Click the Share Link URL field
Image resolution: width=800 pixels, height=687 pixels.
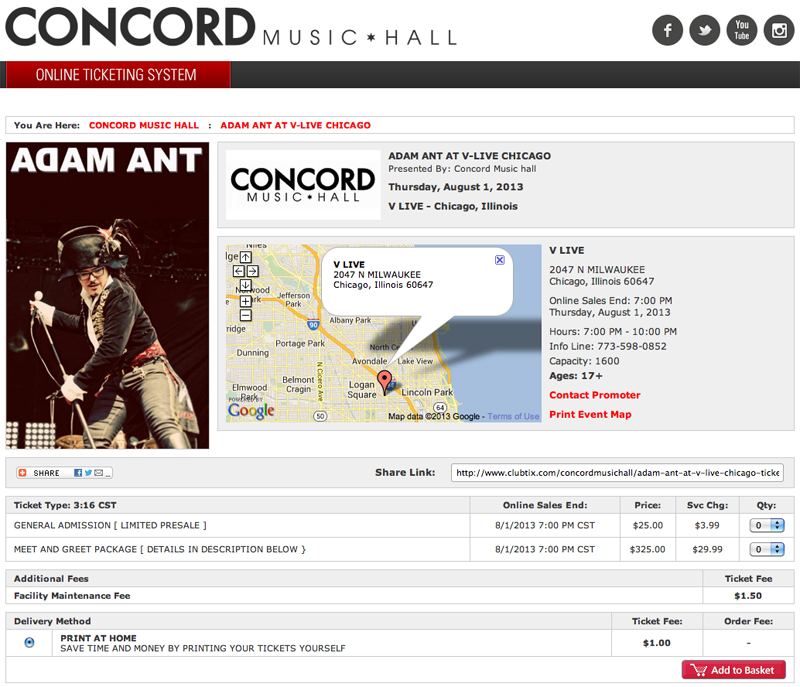pyautogui.click(x=617, y=473)
